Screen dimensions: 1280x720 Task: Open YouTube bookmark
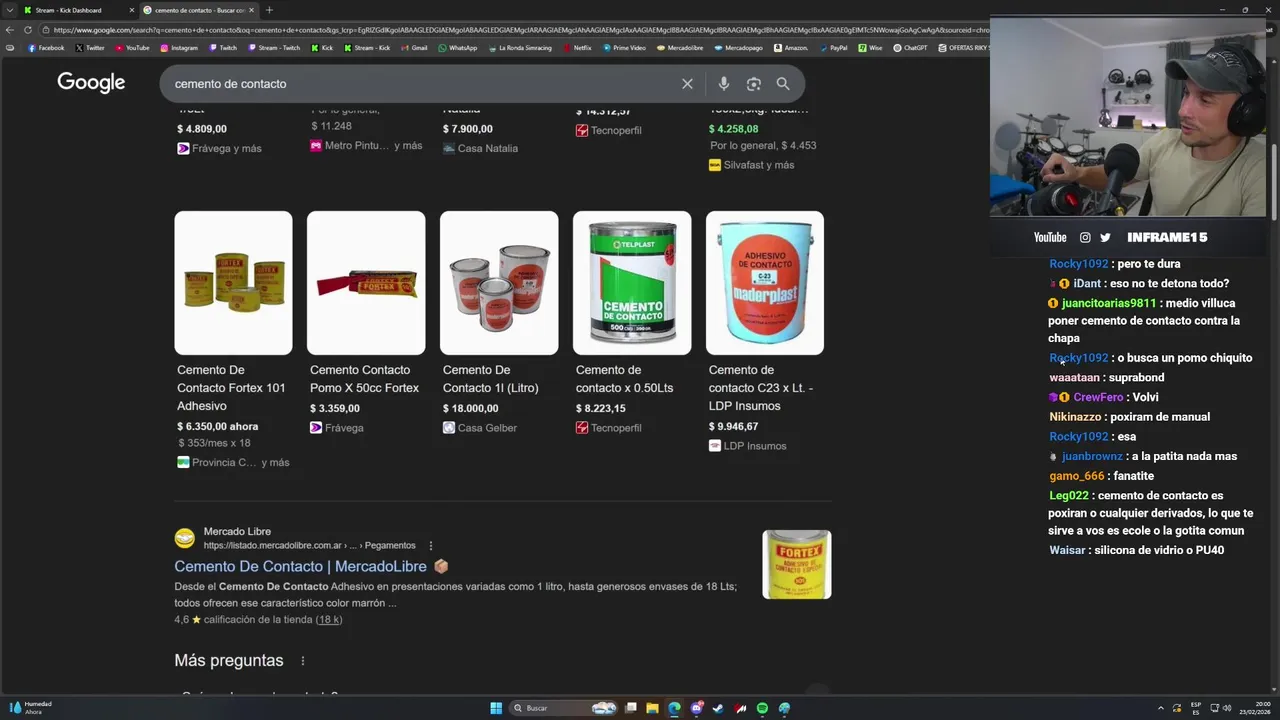(132, 48)
